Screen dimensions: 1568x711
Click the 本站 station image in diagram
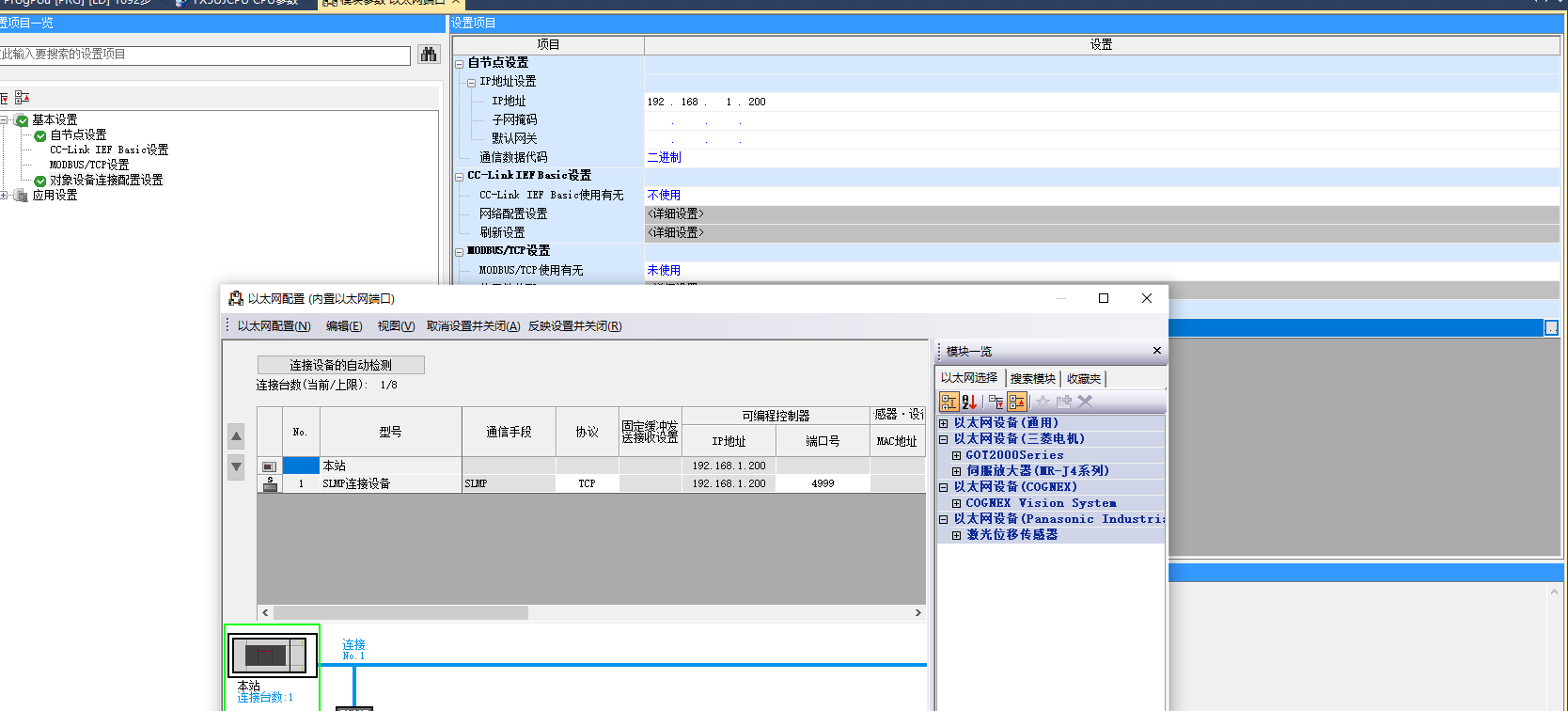click(x=270, y=655)
